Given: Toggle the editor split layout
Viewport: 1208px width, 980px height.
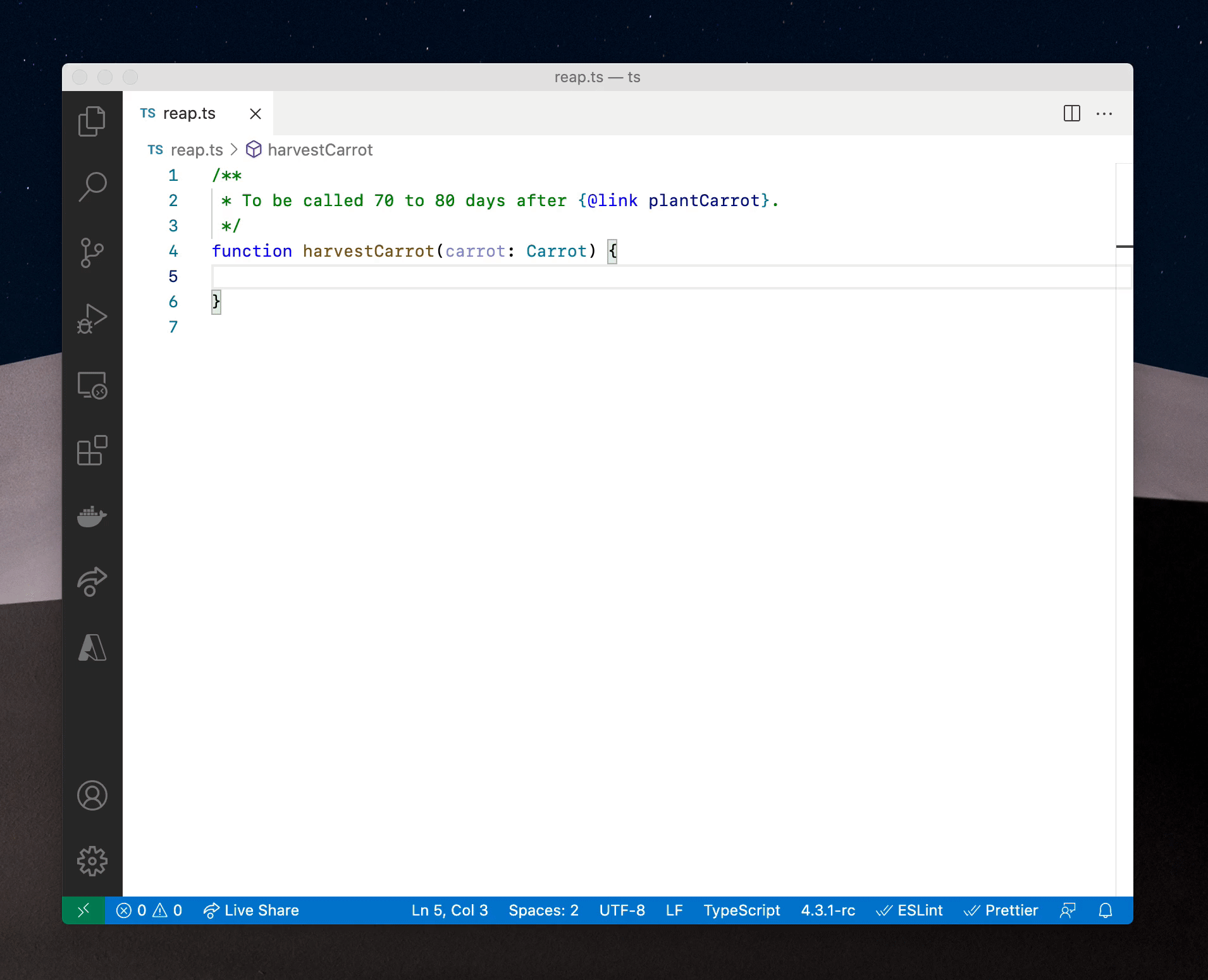Looking at the screenshot, I should (x=1071, y=114).
